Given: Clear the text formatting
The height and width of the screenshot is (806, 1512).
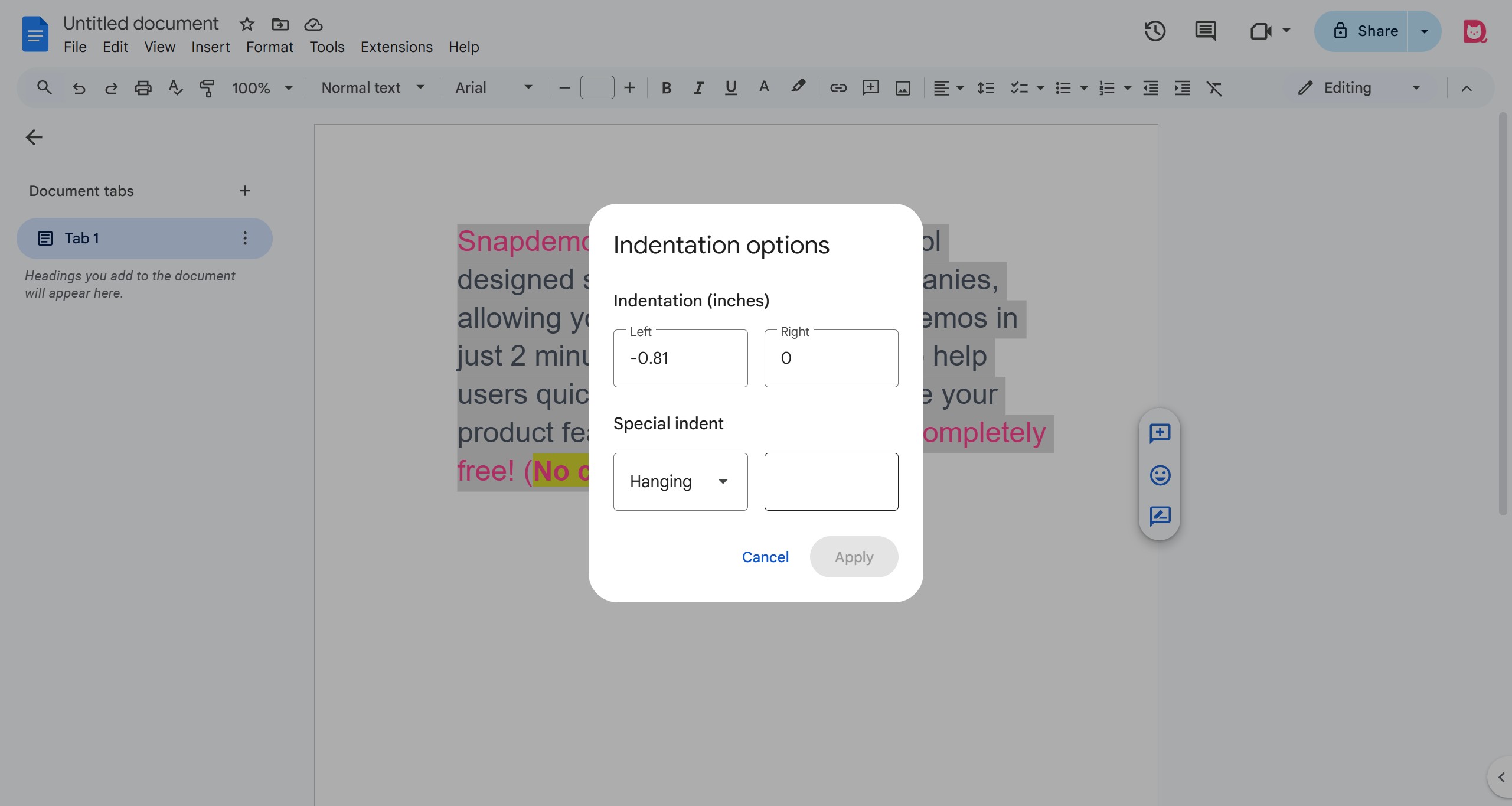Looking at the screenshot, I should (1214, 88).
